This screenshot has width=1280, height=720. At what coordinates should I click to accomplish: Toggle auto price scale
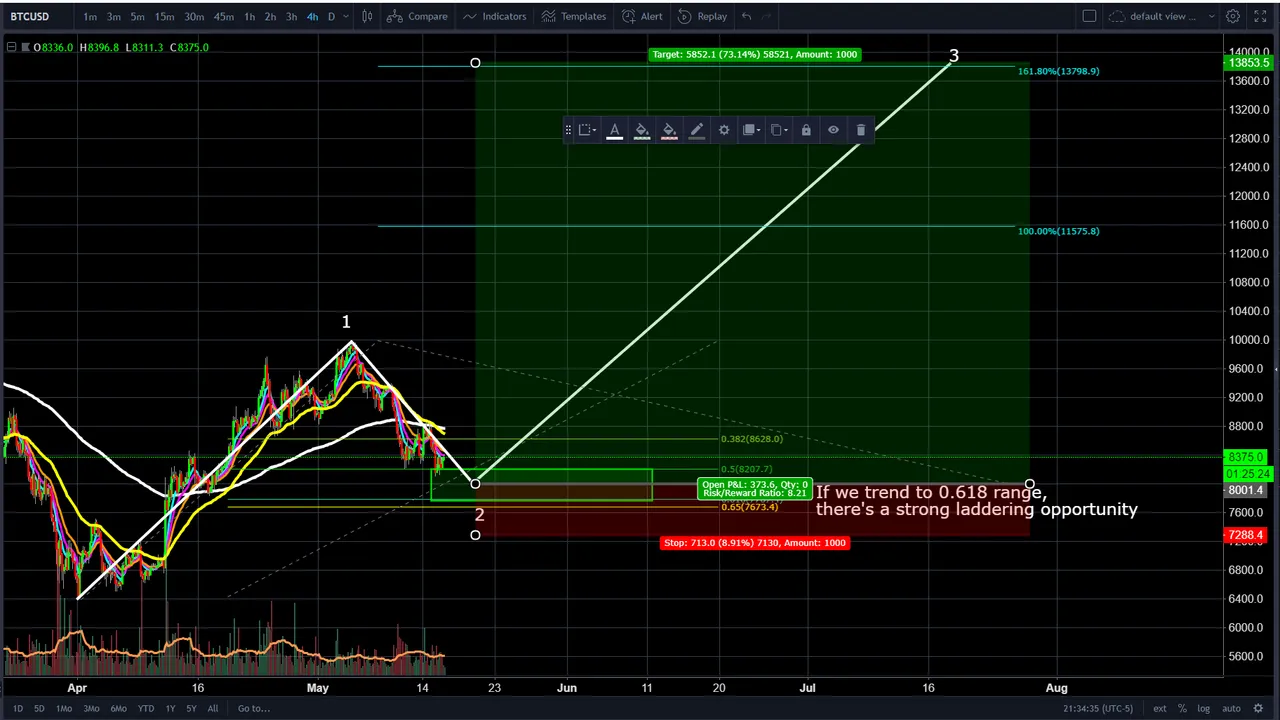coord(1231,708)
